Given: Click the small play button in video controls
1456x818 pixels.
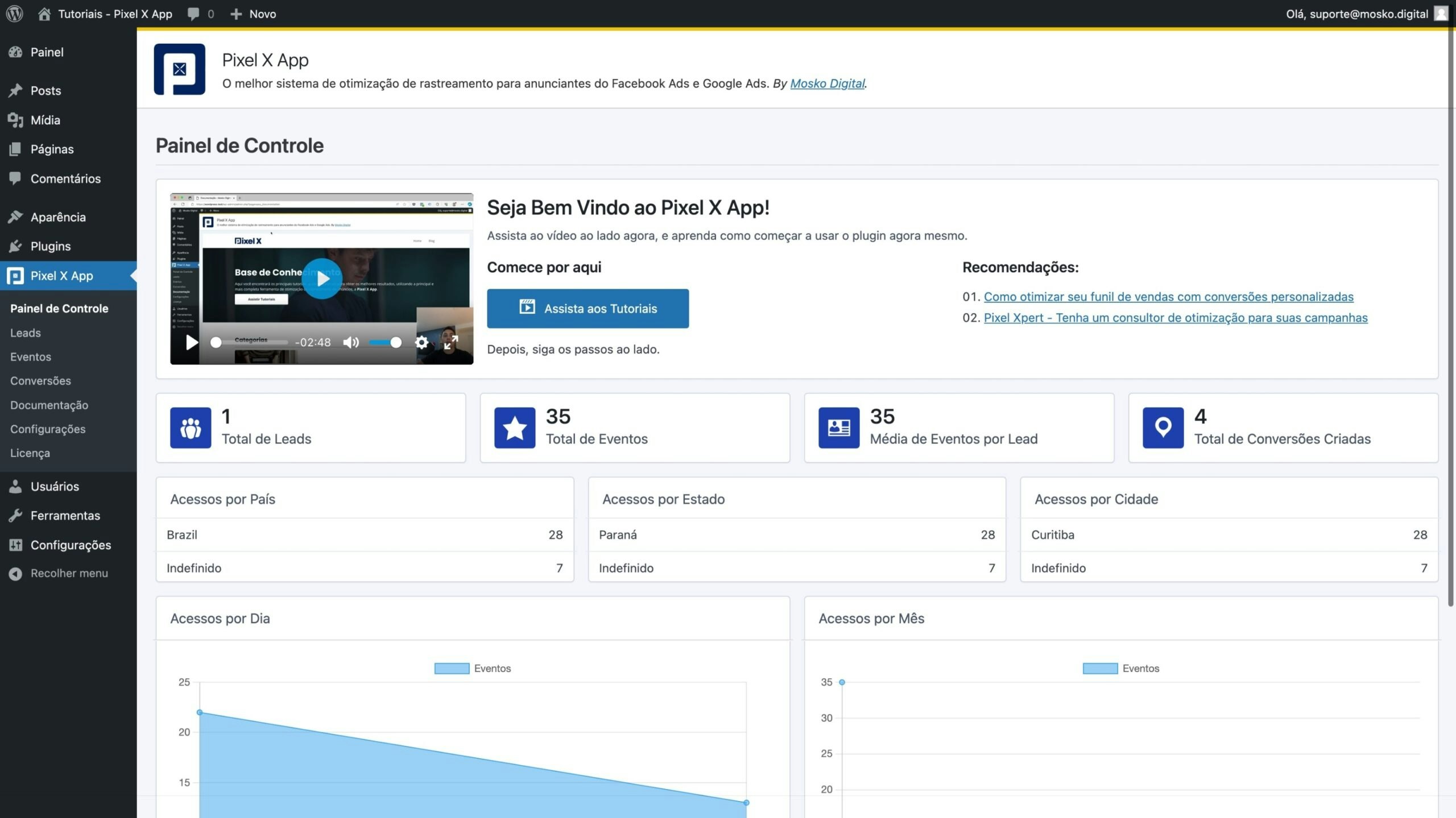Looking at the screenshot, I should [192, 342].
